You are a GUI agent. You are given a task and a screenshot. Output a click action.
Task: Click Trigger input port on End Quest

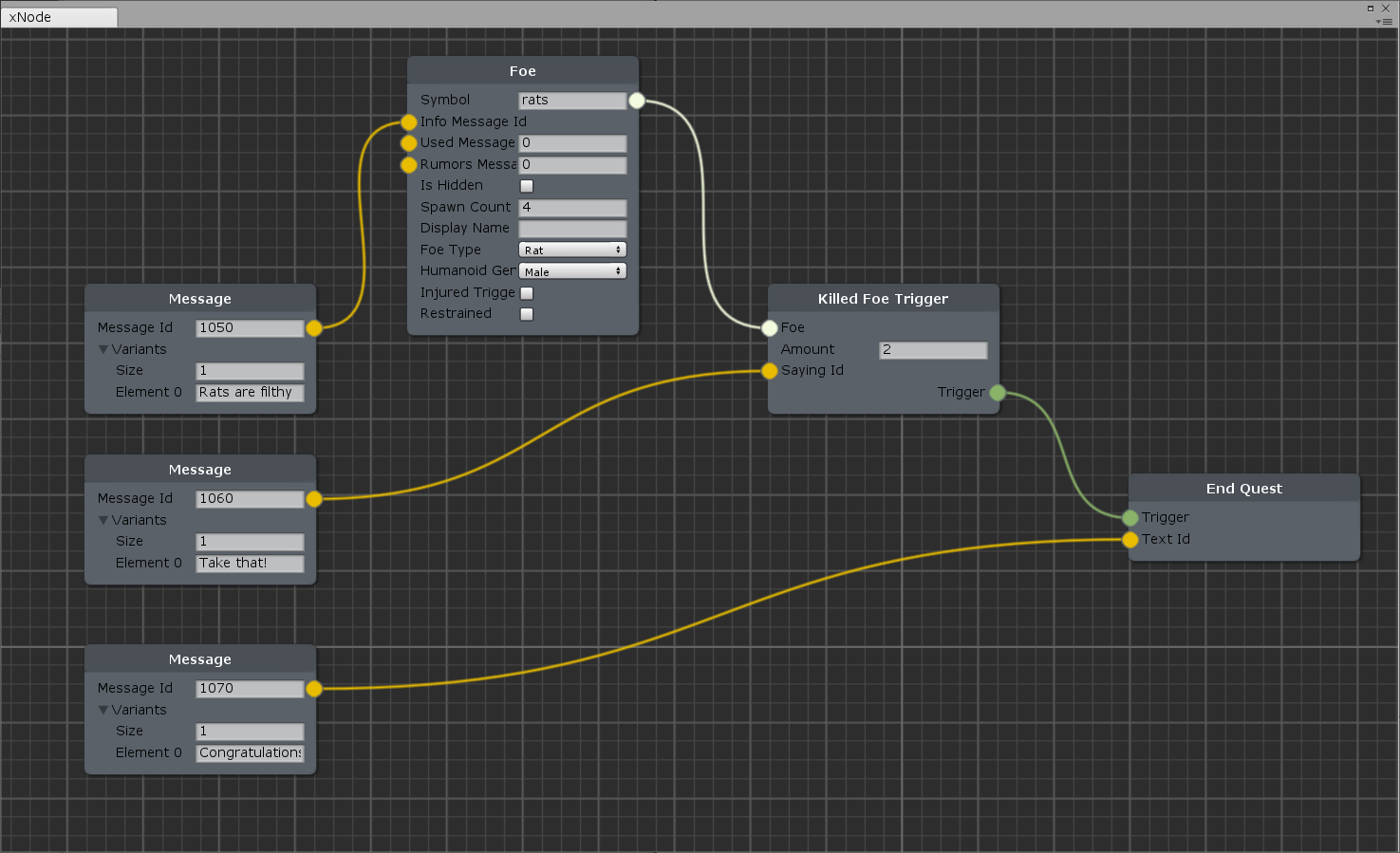coord(1130,518)
